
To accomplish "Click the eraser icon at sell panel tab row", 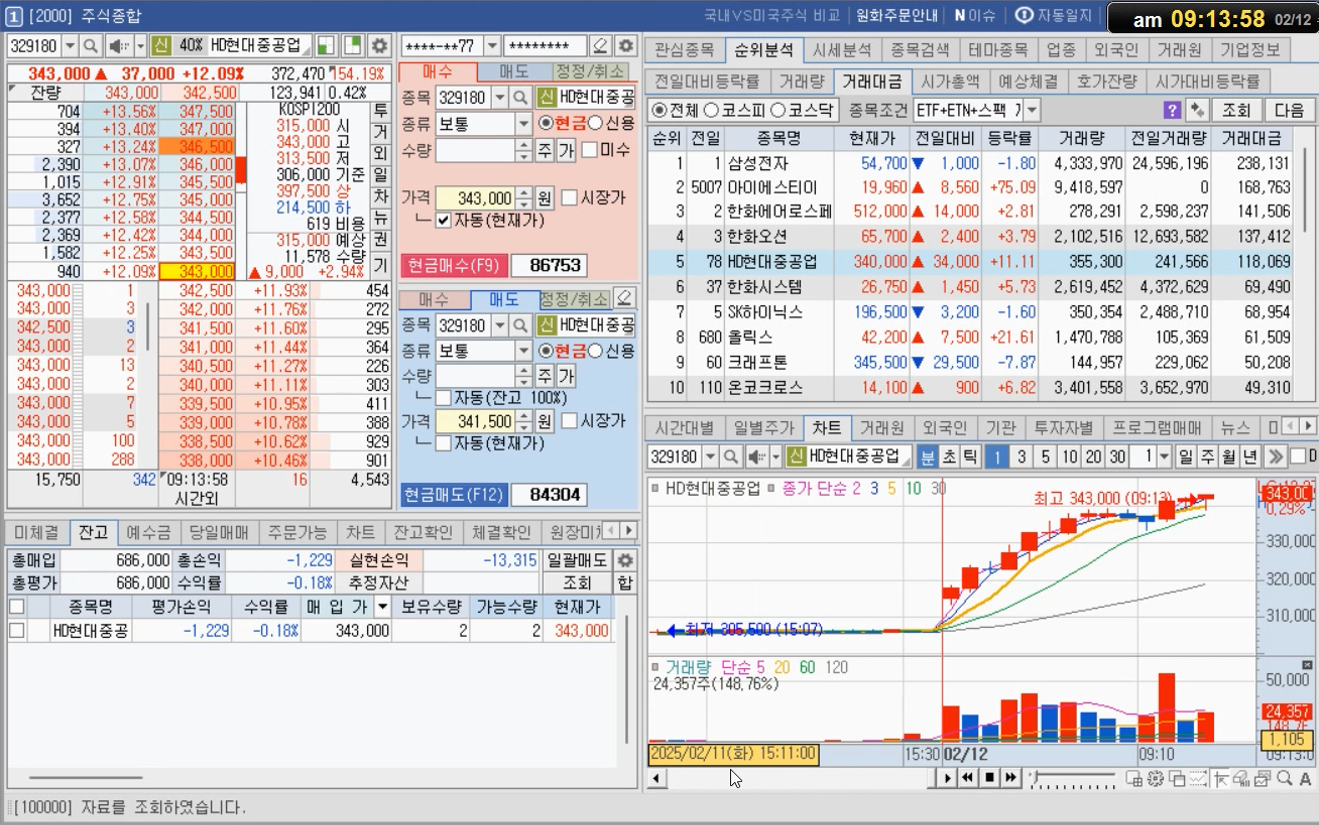I will pyautogui.click(x=624, y=298).
